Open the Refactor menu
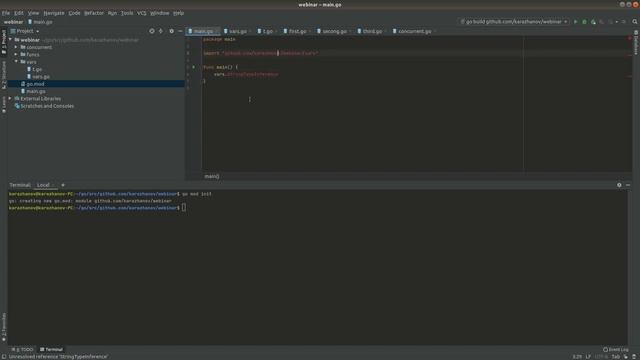640x360 pixels. tap(94, 13)
